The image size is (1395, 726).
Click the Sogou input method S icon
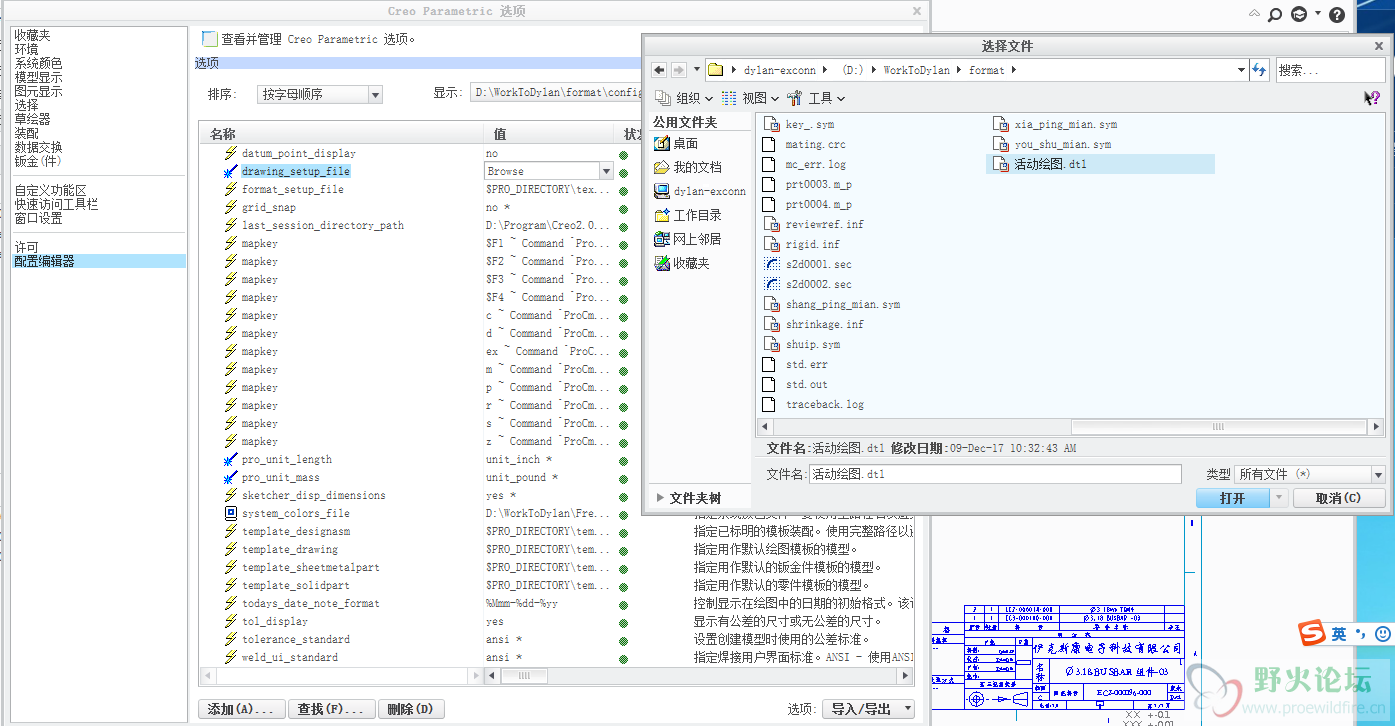point(1312,634)
